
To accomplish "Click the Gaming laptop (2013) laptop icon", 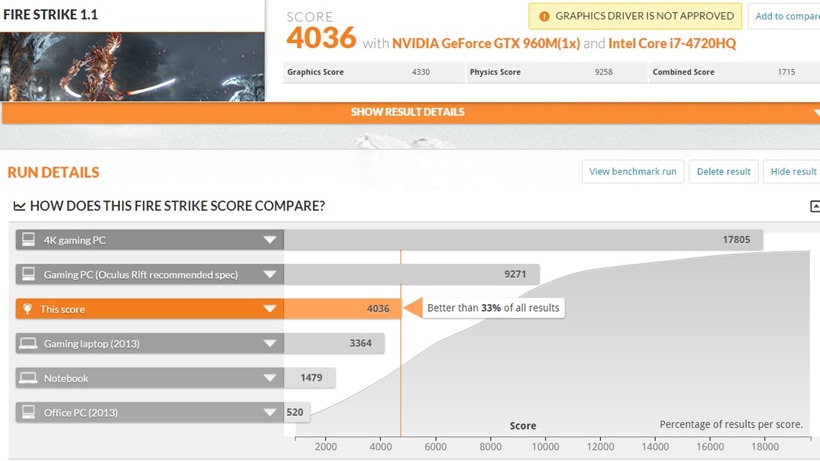I will click(x=28, y=343).
